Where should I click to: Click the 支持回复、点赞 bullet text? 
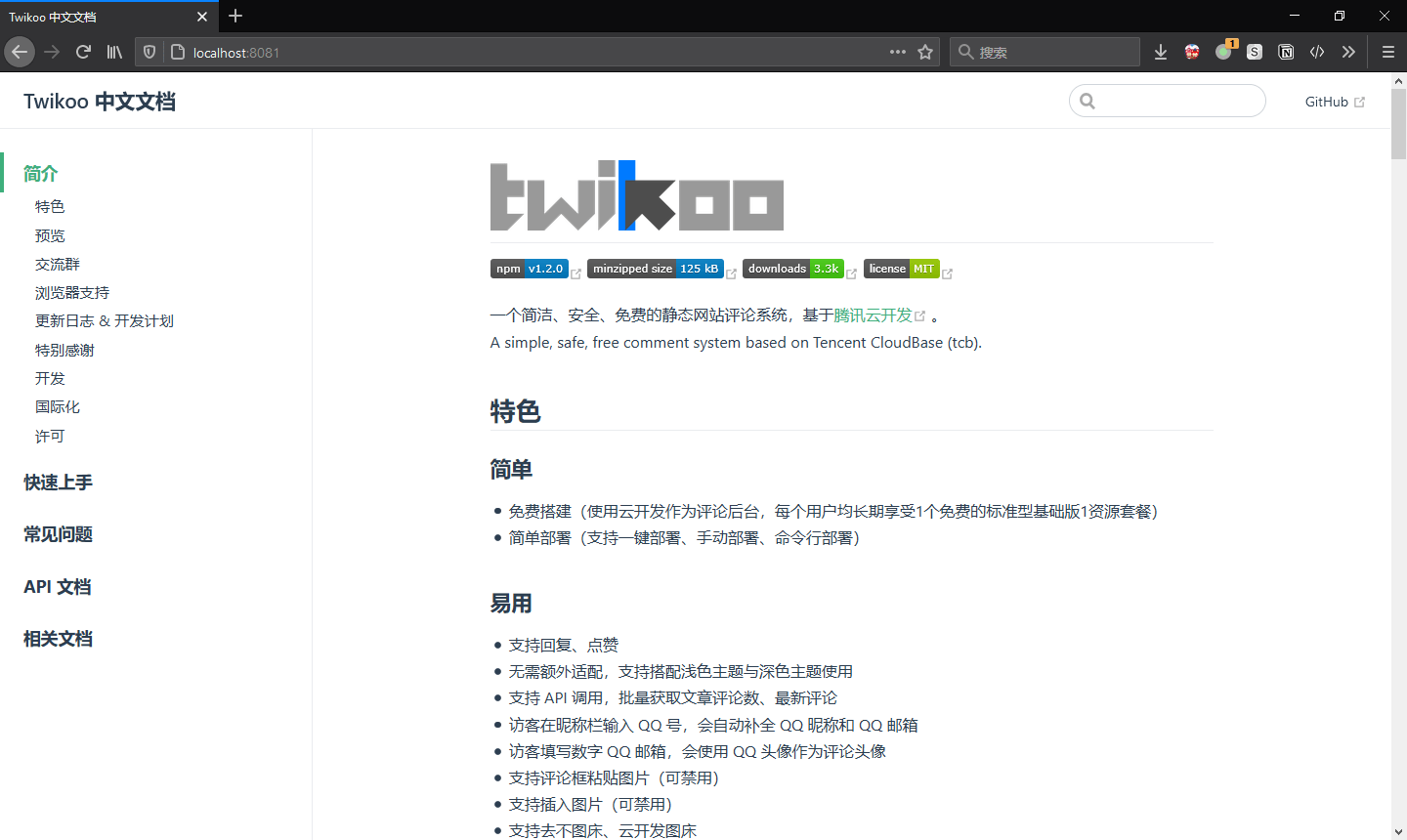tap(564, 646)
